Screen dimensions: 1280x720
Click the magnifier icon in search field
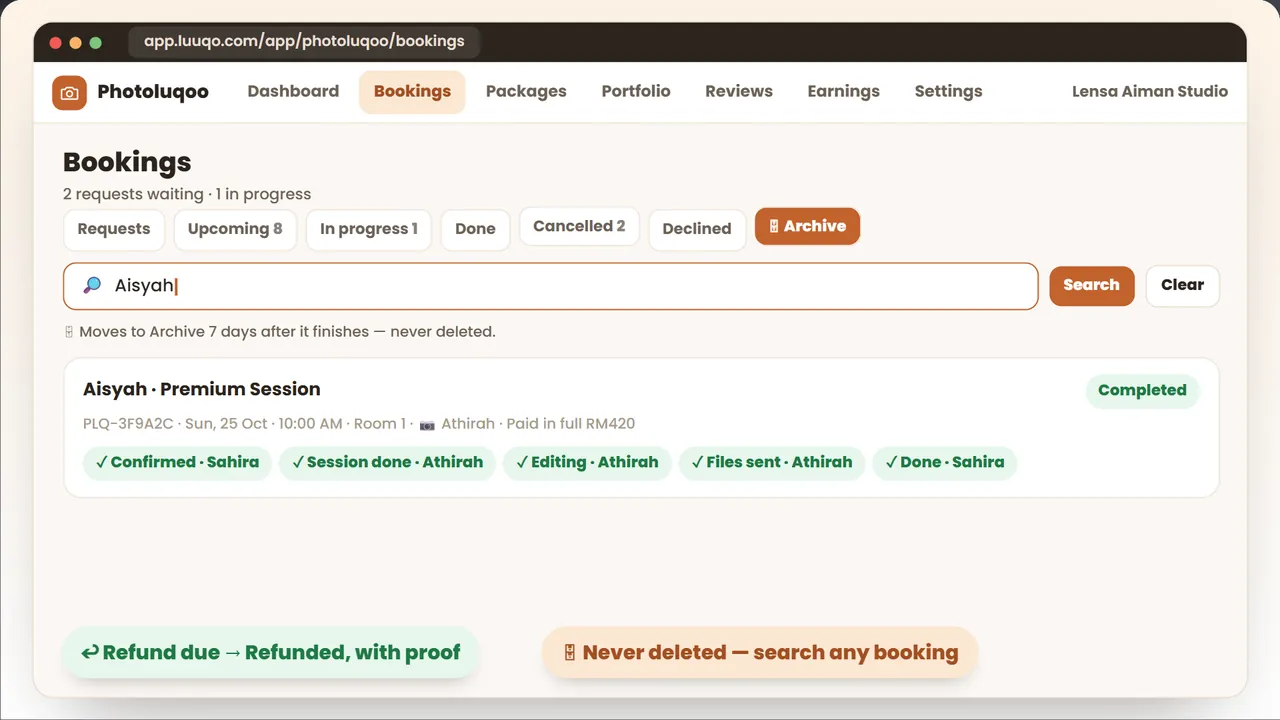pos(92,286)
